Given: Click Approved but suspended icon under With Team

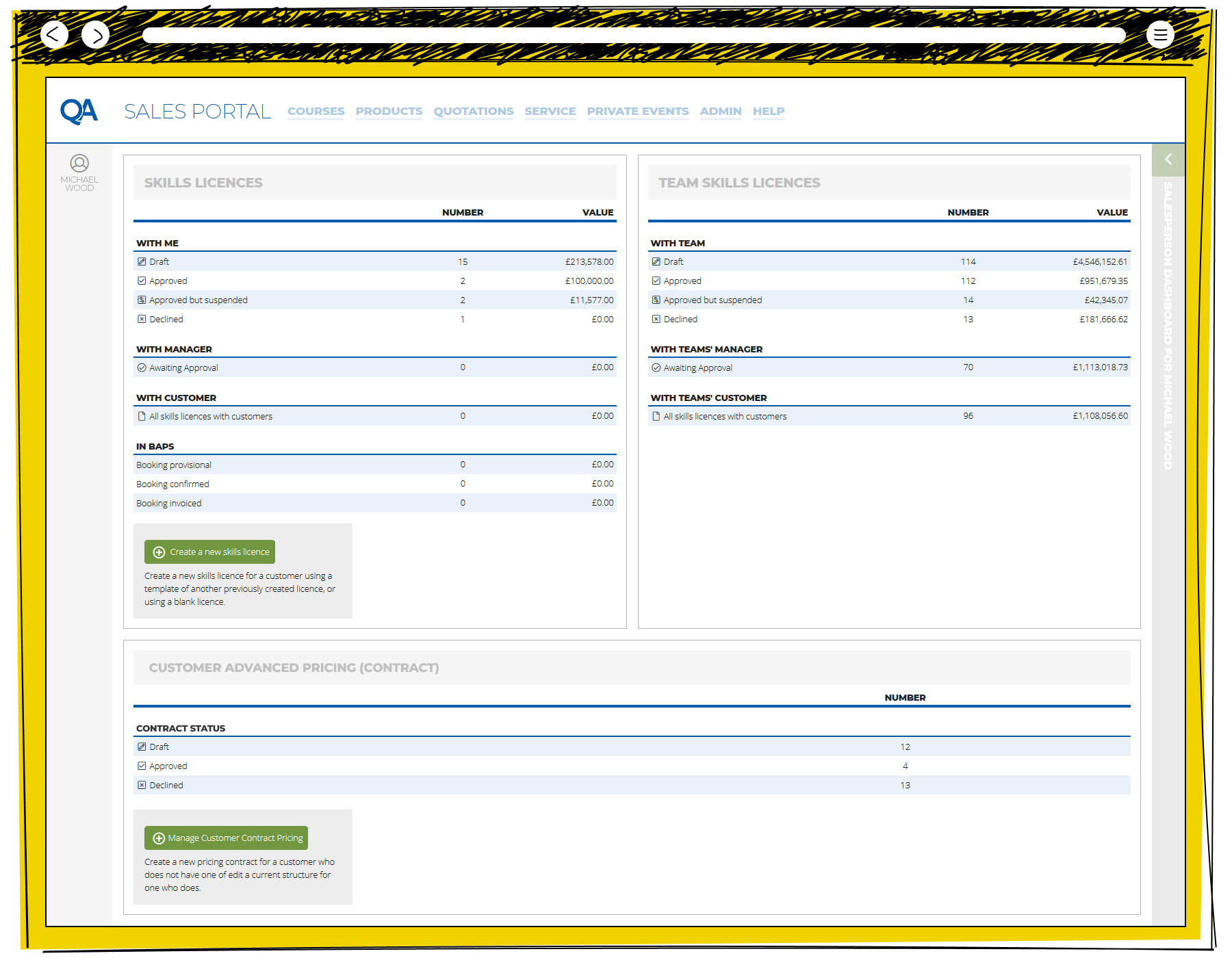Looking at the screenshot, I should tap(656, 300).
